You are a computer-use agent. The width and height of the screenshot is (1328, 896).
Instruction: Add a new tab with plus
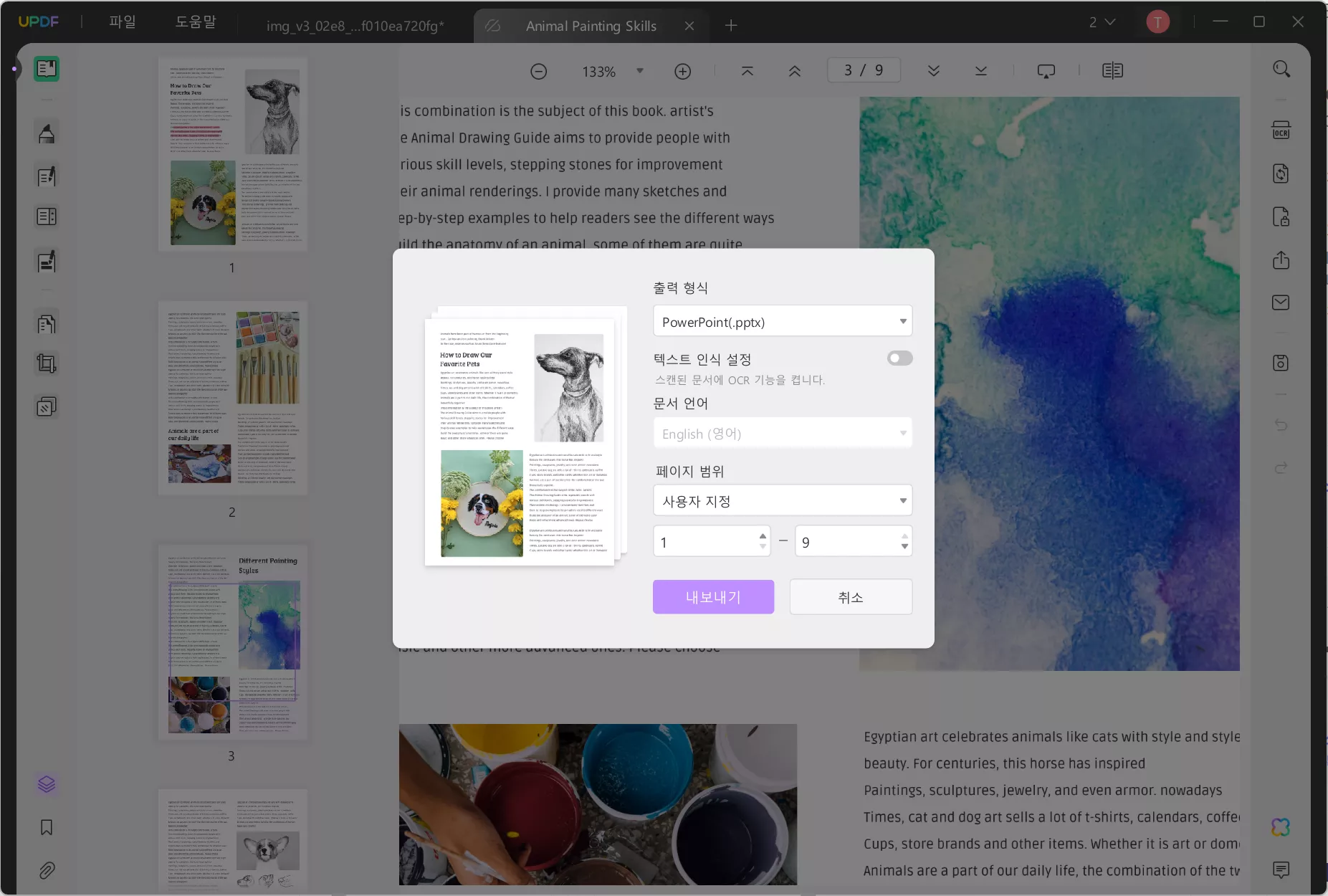click(x=731, y=26)
